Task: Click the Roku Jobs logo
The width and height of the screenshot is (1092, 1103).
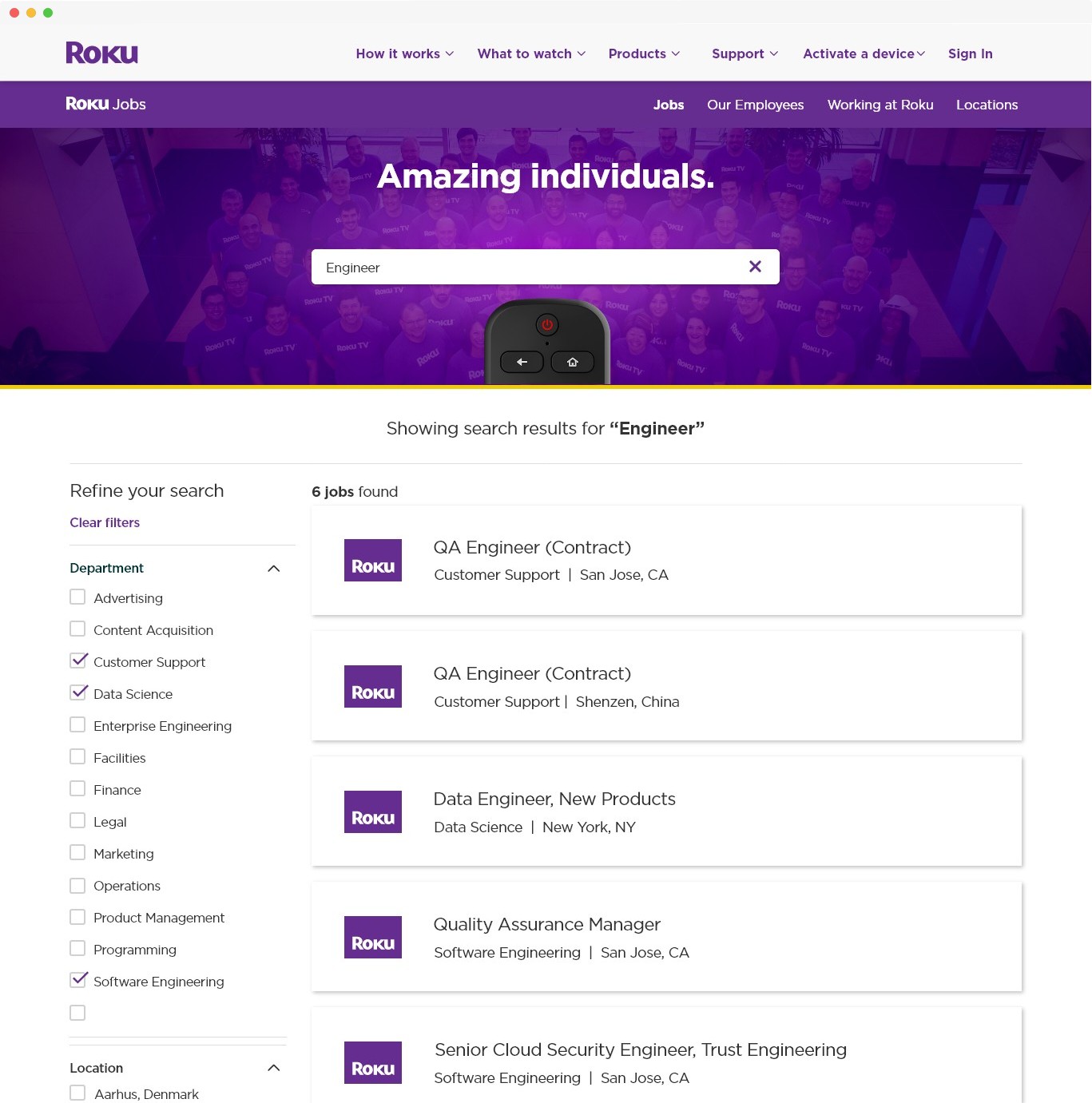Action: (x=105, y=104)
